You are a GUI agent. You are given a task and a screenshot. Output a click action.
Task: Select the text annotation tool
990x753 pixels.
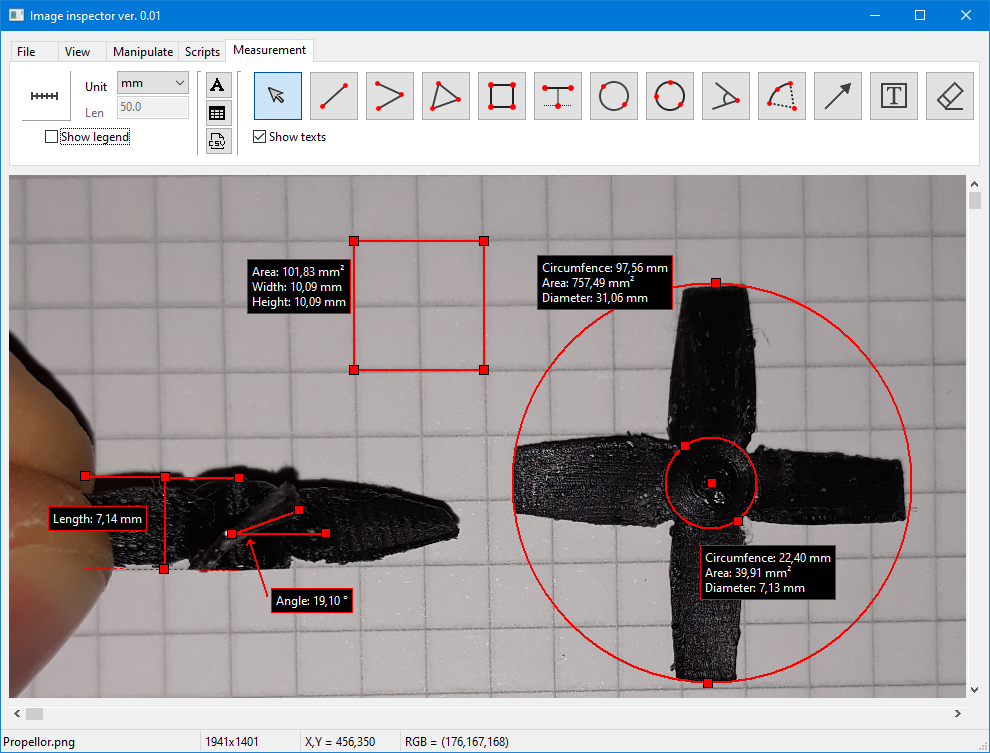click(x=894, y=96)
